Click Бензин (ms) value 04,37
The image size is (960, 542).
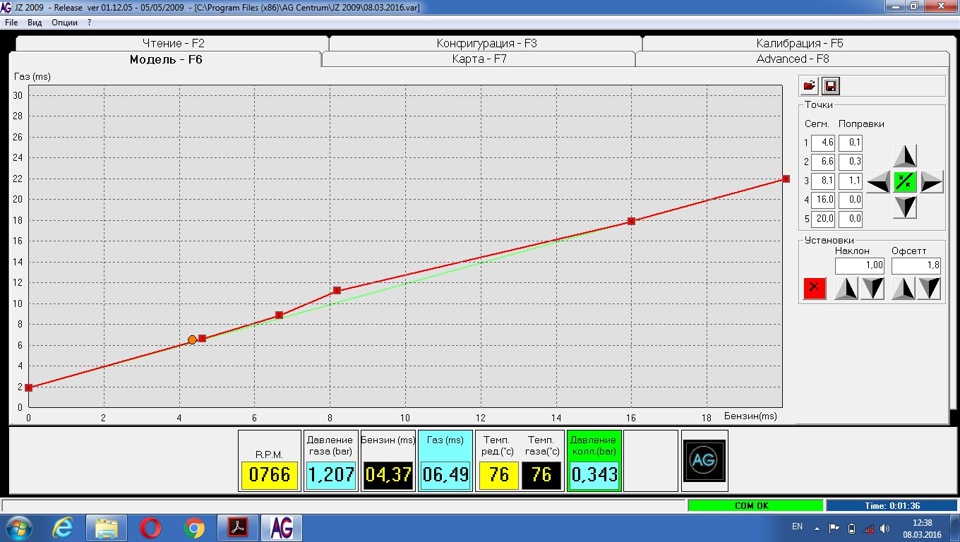pos(388,475)
